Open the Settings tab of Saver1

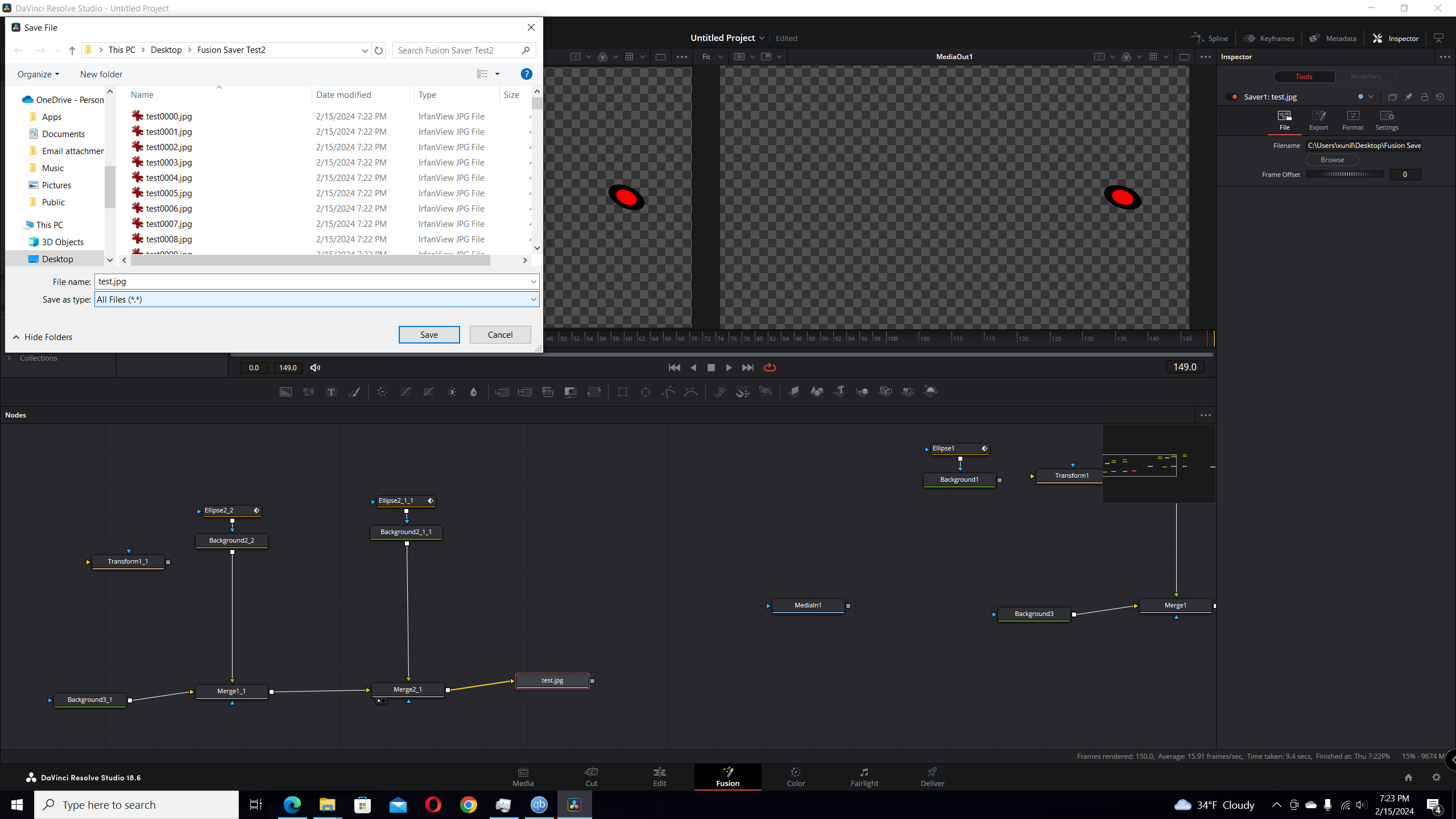coord(1387,120)
